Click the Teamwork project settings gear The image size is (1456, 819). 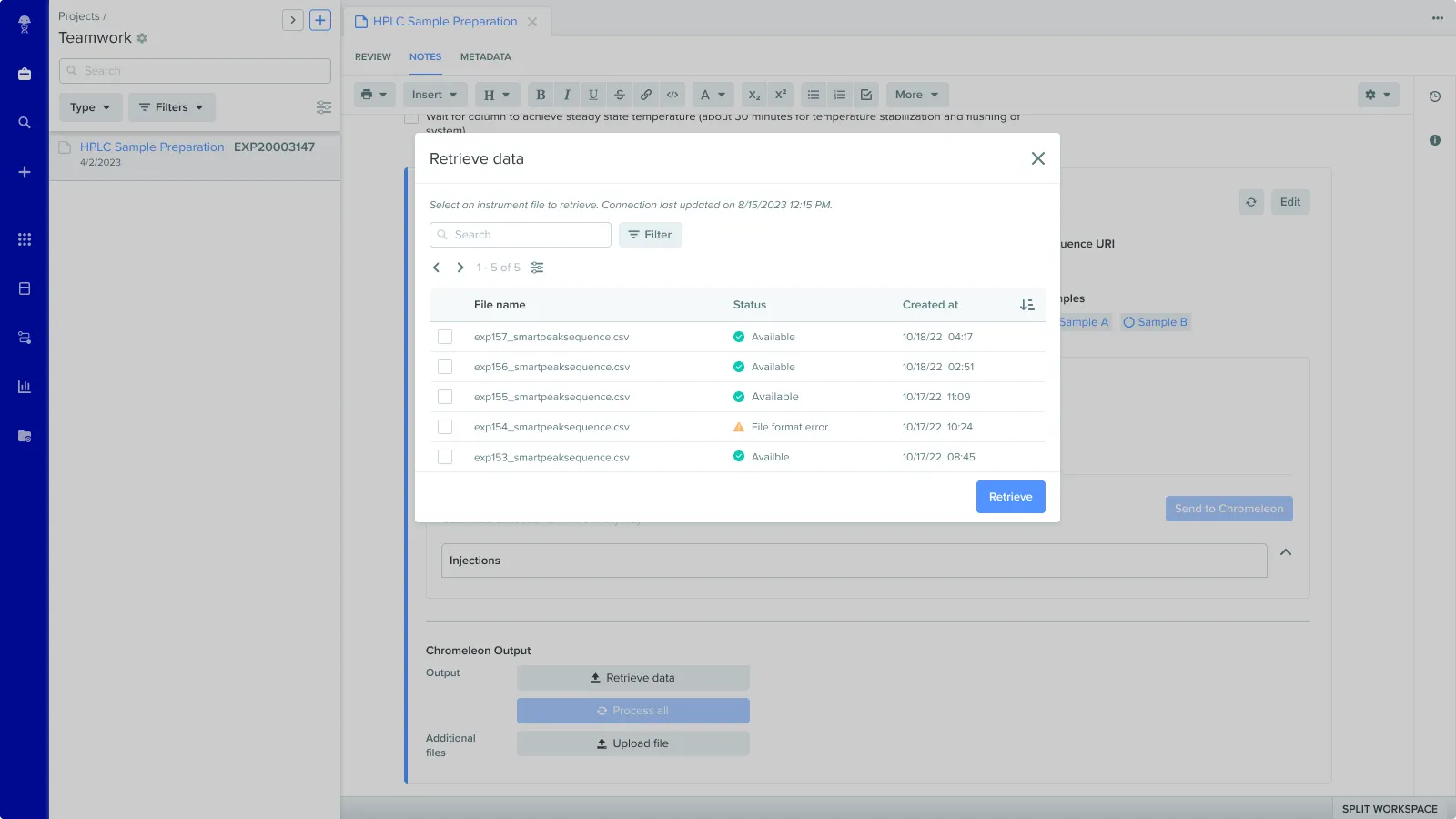click(x=142, y=38)
